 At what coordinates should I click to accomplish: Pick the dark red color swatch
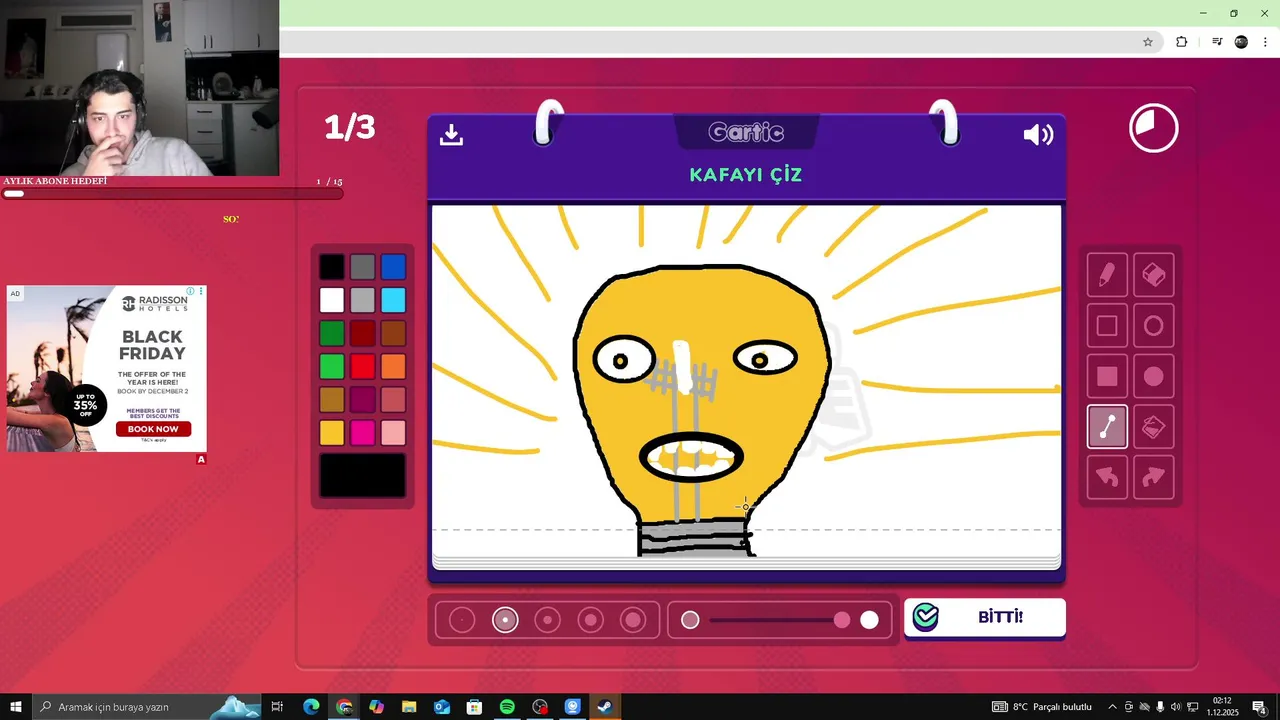coord(363,333)
